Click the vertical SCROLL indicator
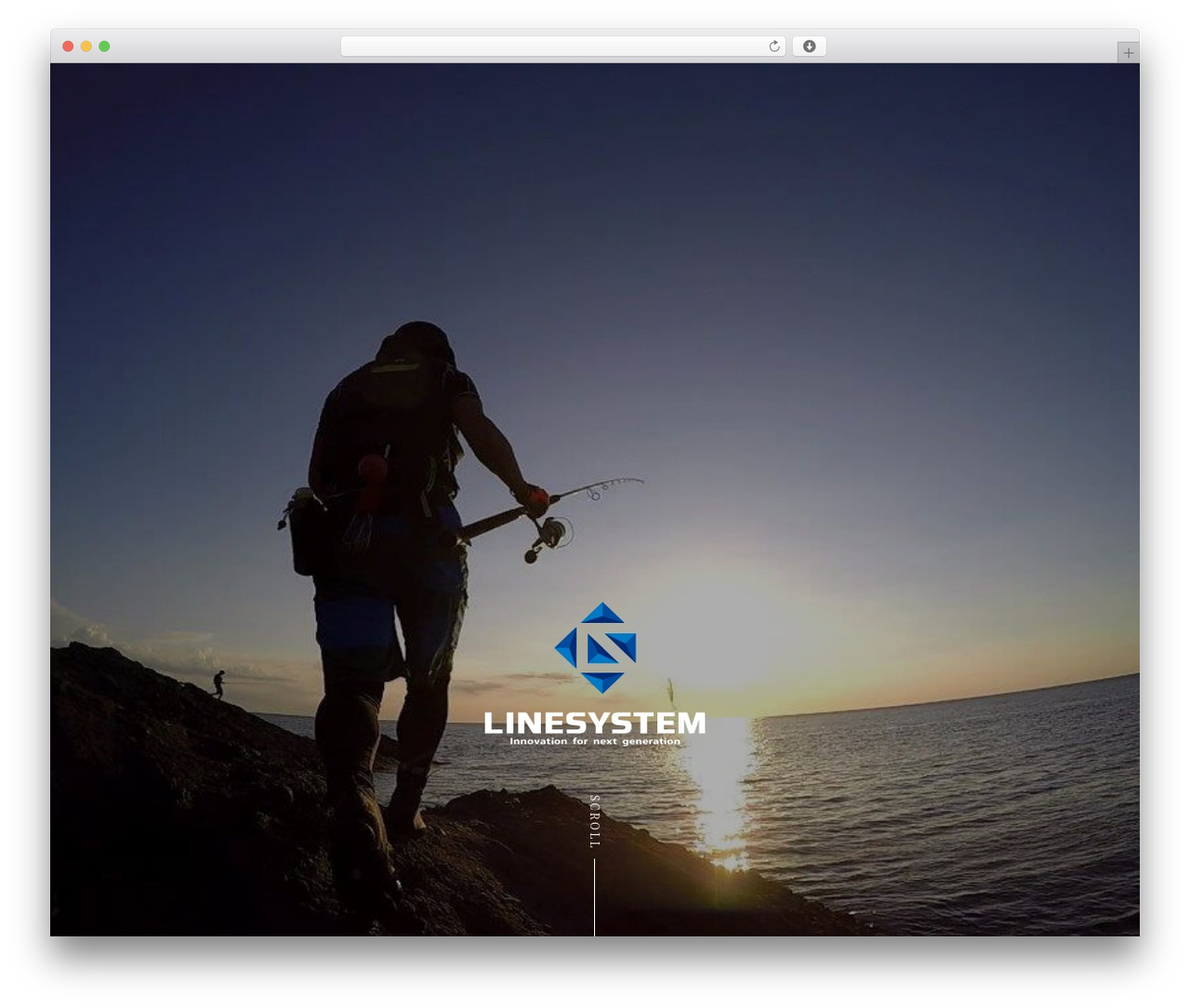Screen dimensions: 1190x1008 (x=595, y=822)
